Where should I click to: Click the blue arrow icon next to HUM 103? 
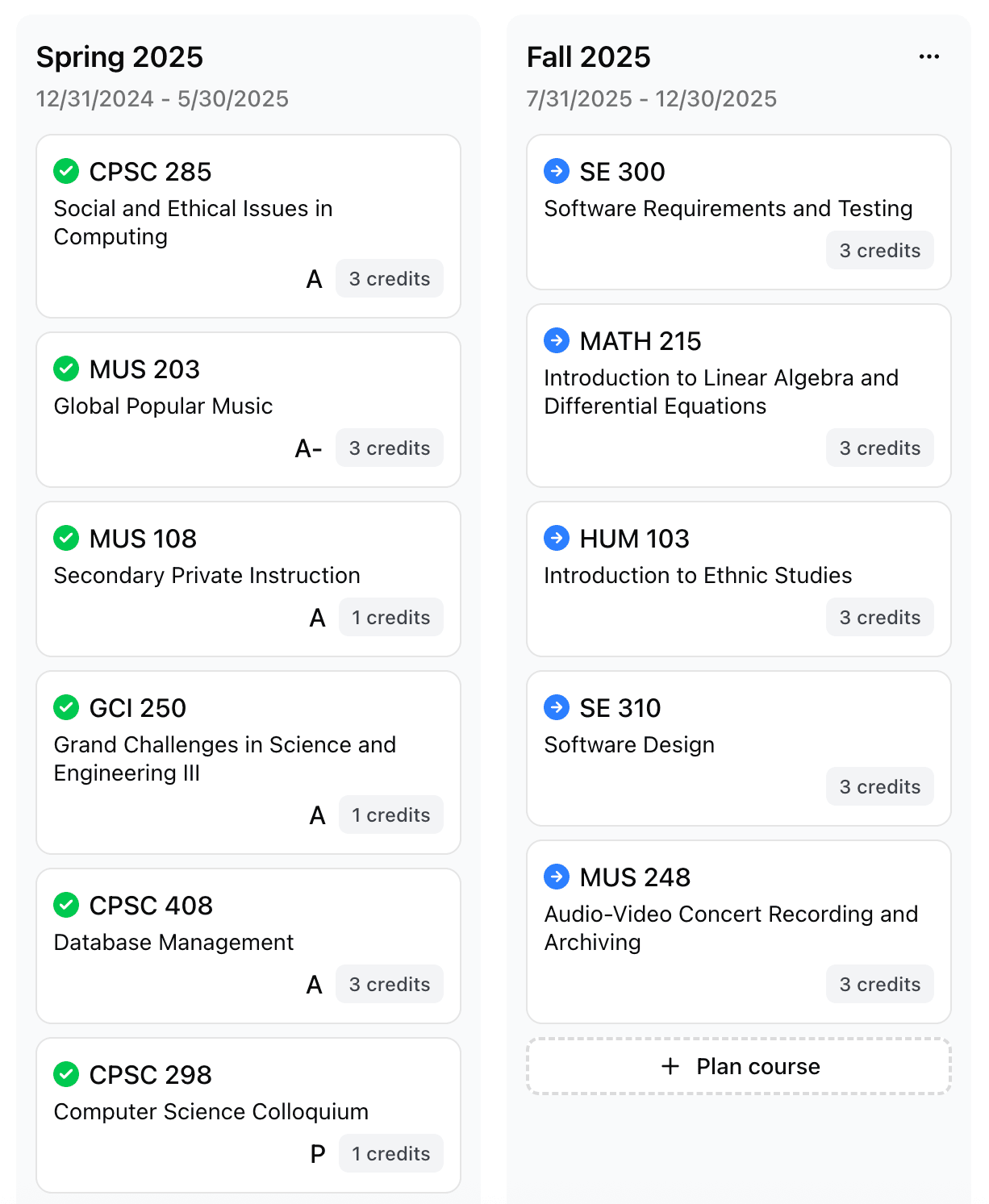(557, 538)
